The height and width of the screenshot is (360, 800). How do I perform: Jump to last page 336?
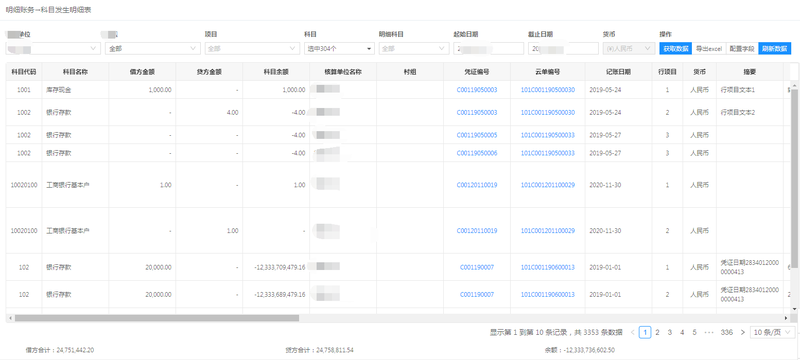tap(727, 332)
